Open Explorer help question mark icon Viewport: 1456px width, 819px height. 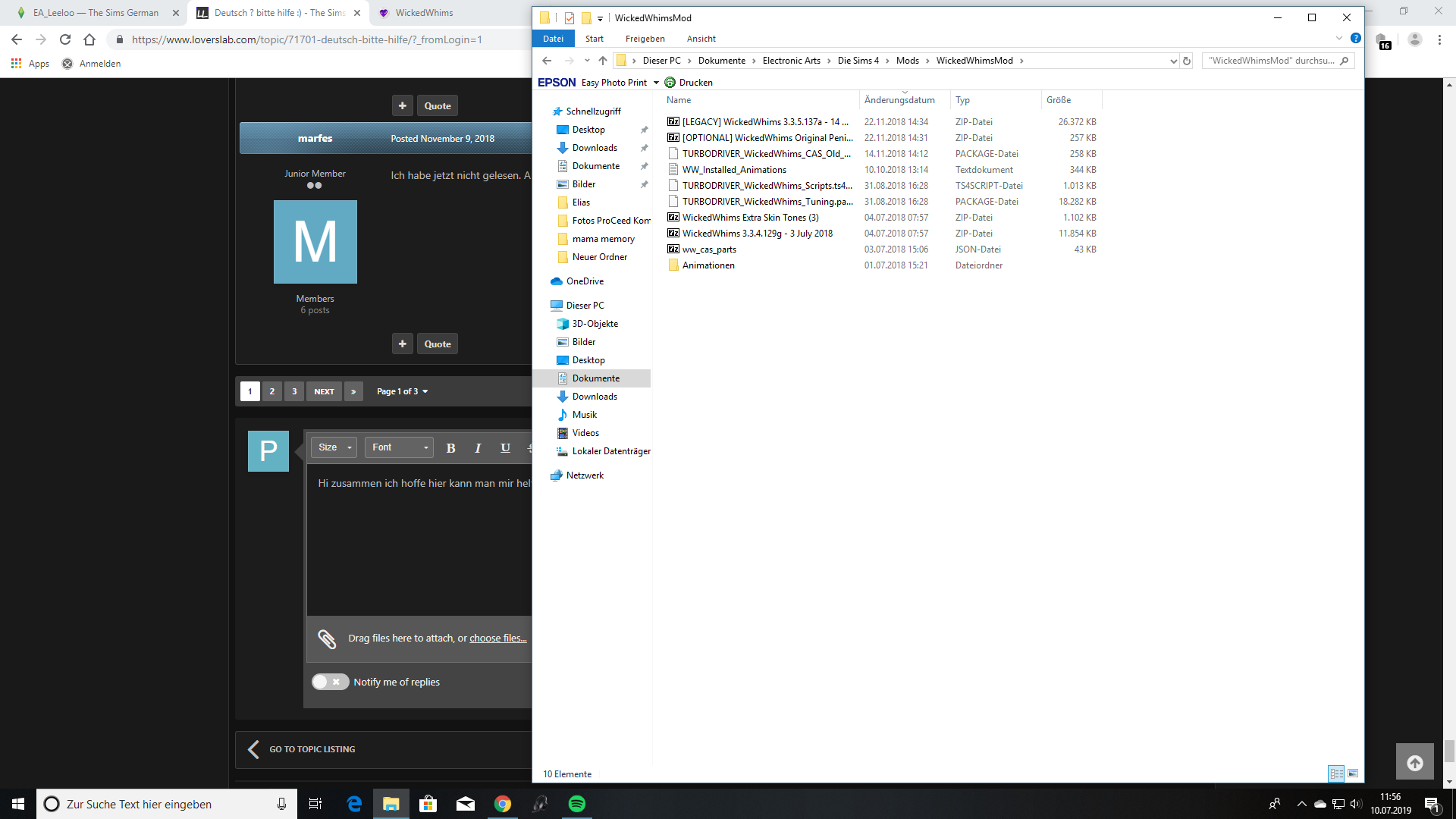coord(1356,38)
